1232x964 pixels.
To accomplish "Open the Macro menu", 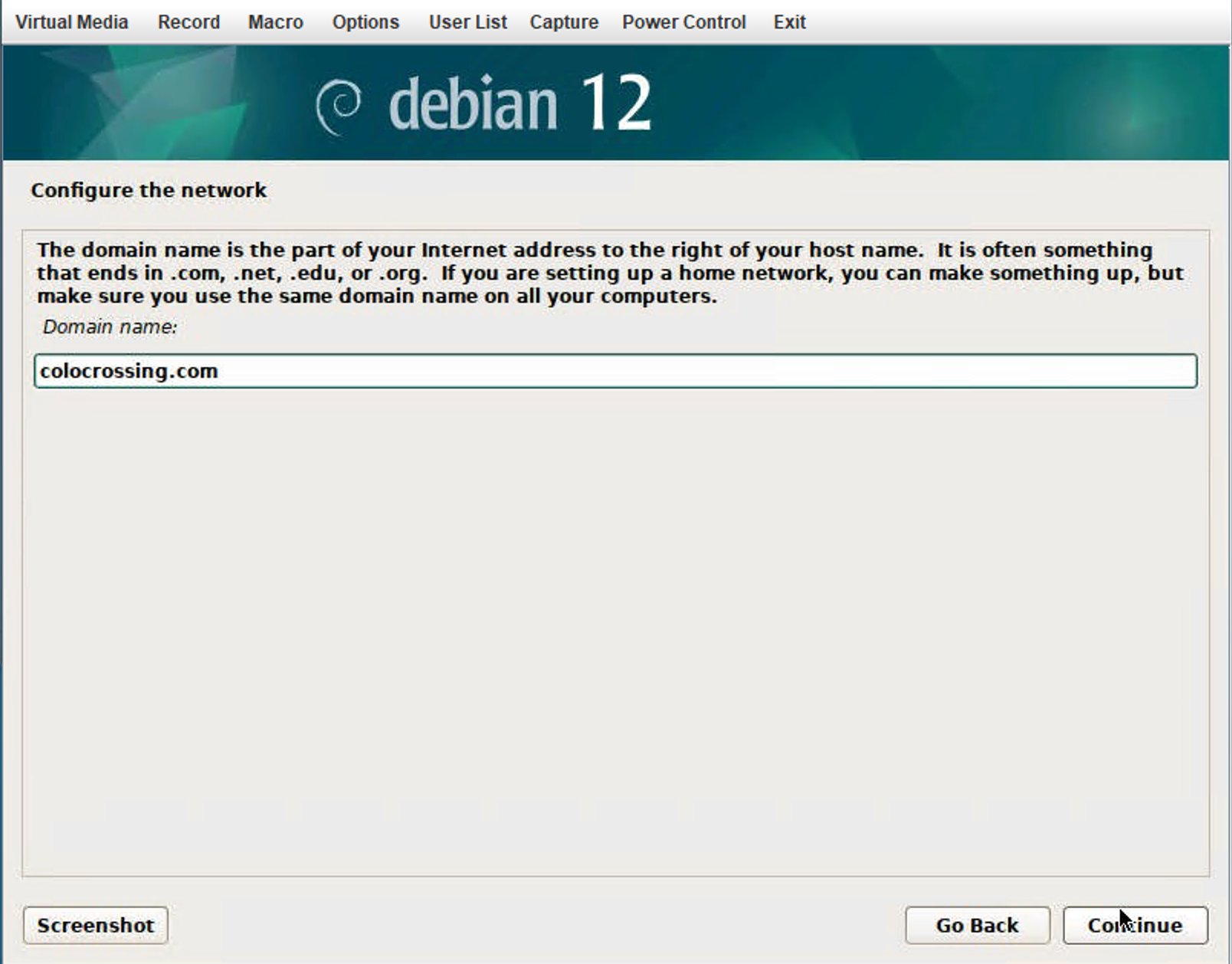I will click(275, 22).
